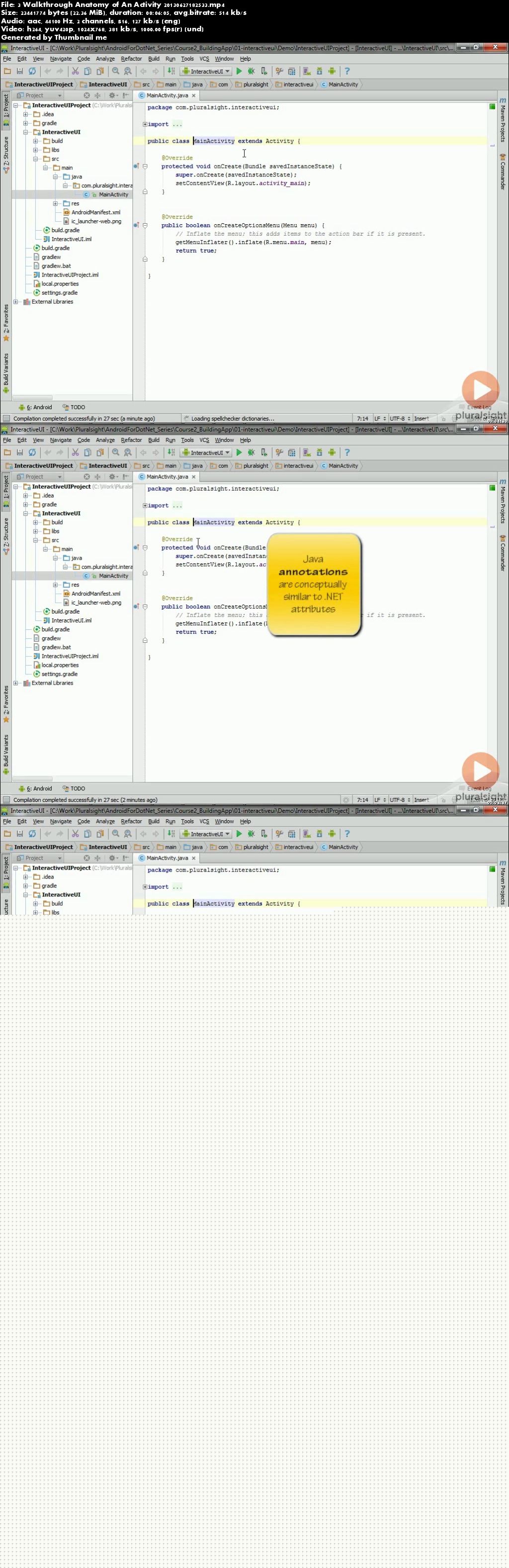The width and height of the screenshot is (509, 1568).
Task: Click green inspection indicator square in first frame
Action: point(492,106)
